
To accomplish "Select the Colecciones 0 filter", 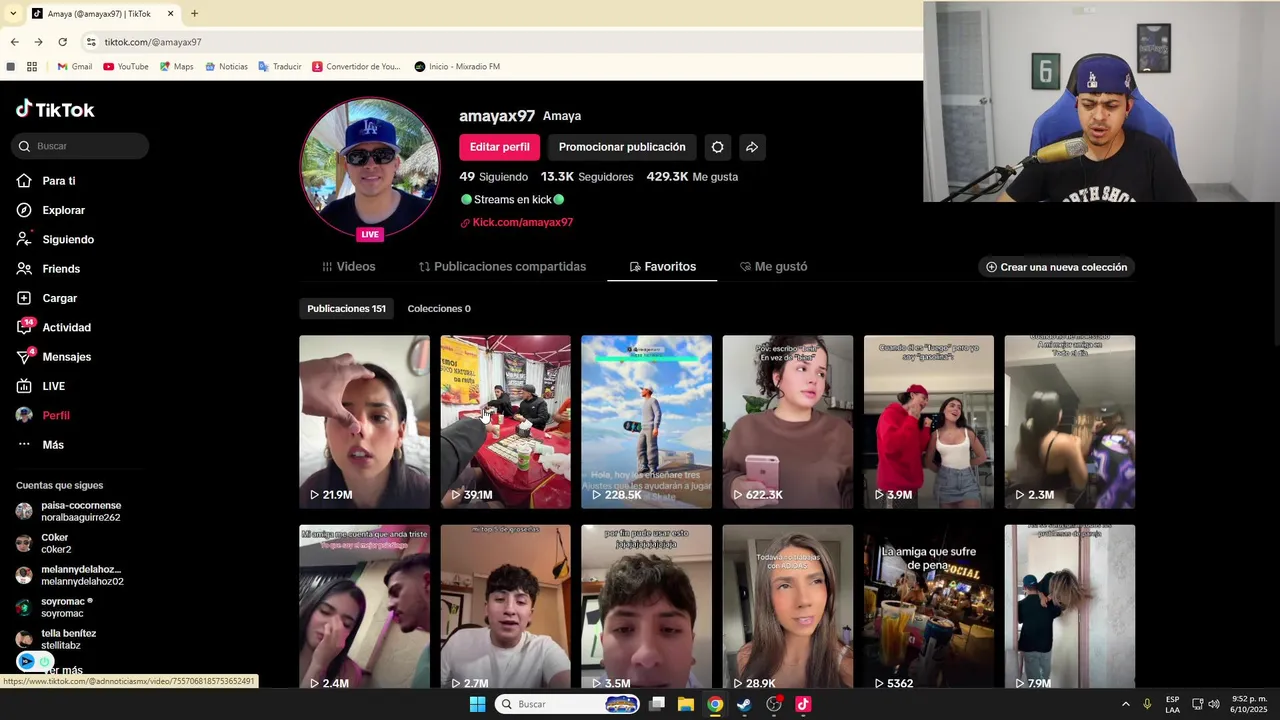I will [439, 308].
